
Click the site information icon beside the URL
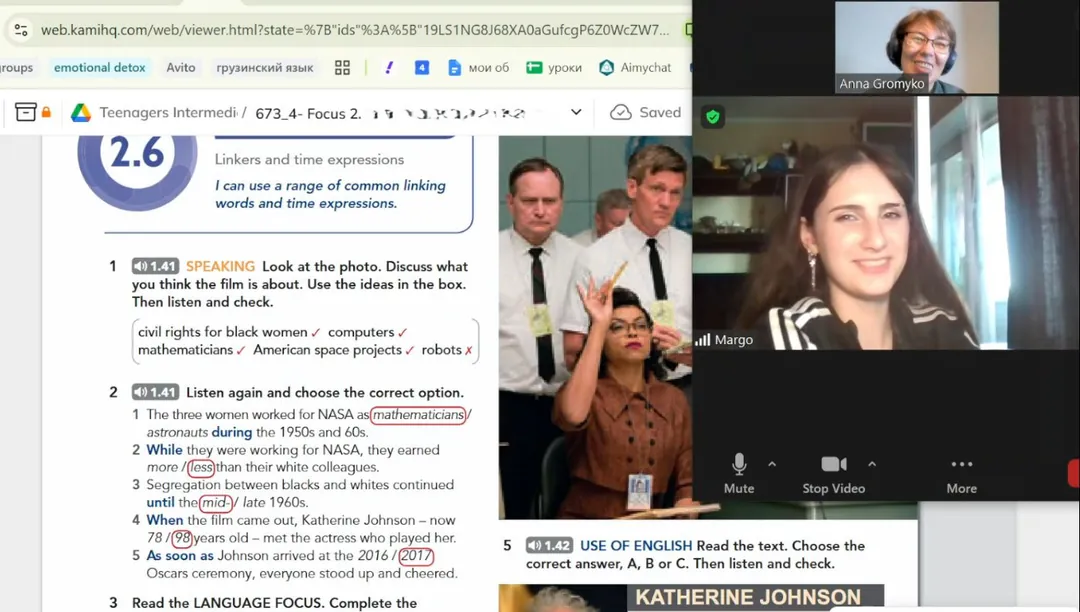click(21, 30)
